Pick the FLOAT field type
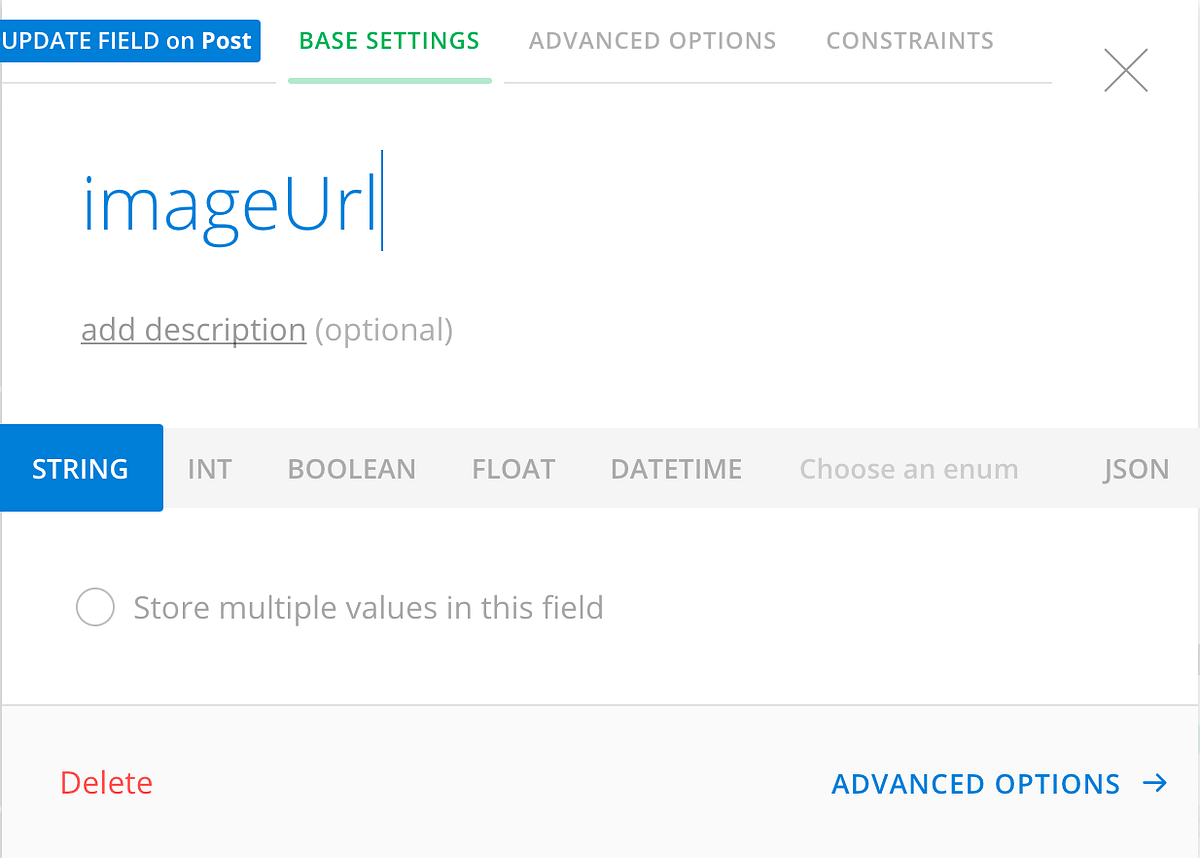 click(513, 469)
